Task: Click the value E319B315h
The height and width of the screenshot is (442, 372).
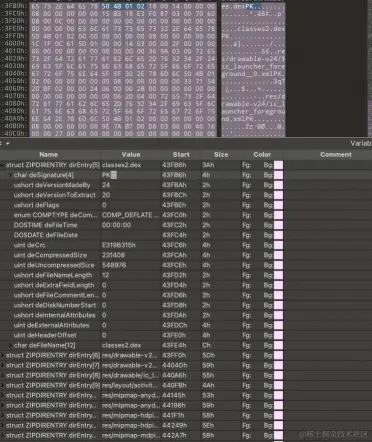Action: pyautogui.click(x=119, y=245)
